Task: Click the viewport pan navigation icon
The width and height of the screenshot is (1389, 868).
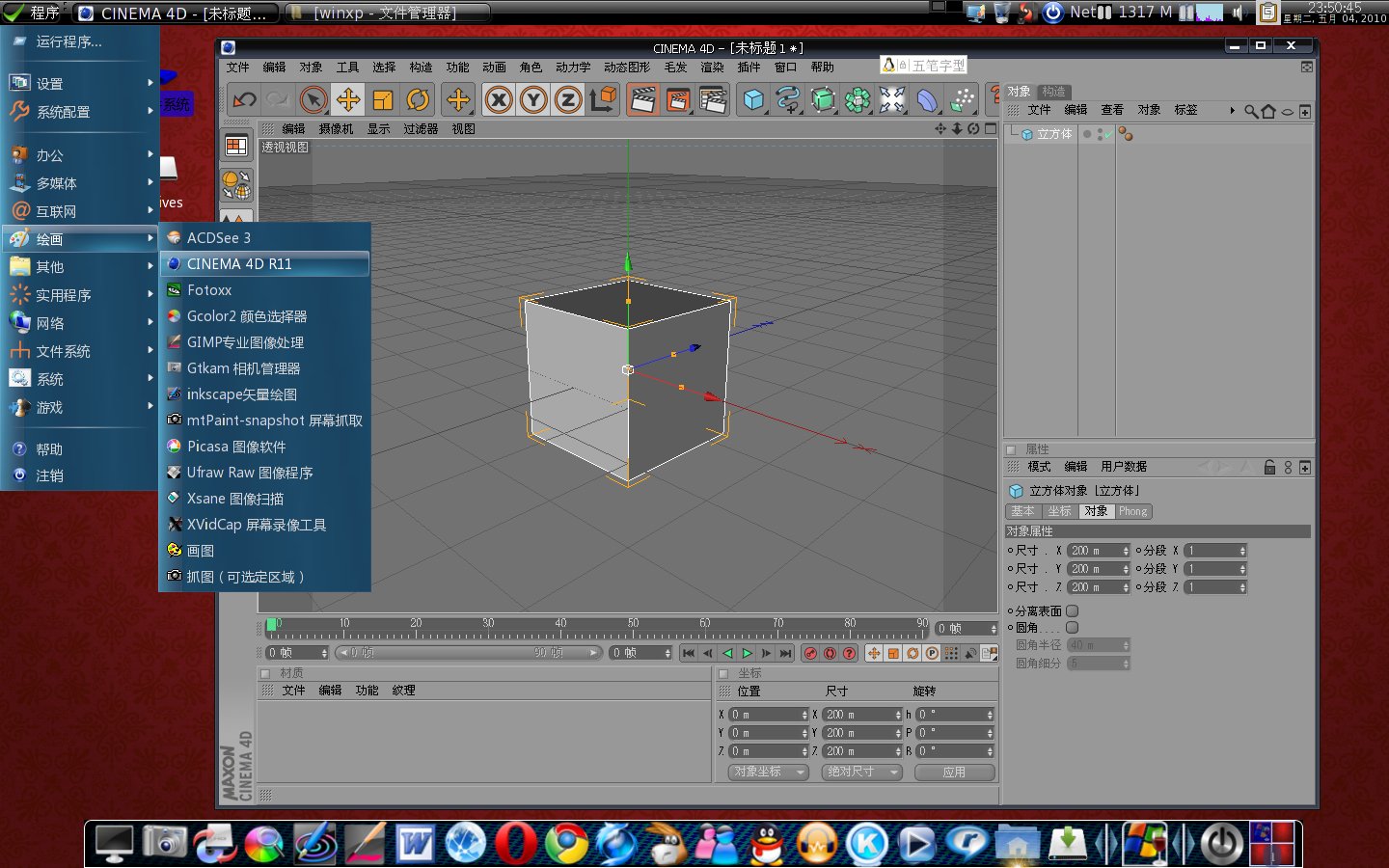Action: click(x=940, y=128)
